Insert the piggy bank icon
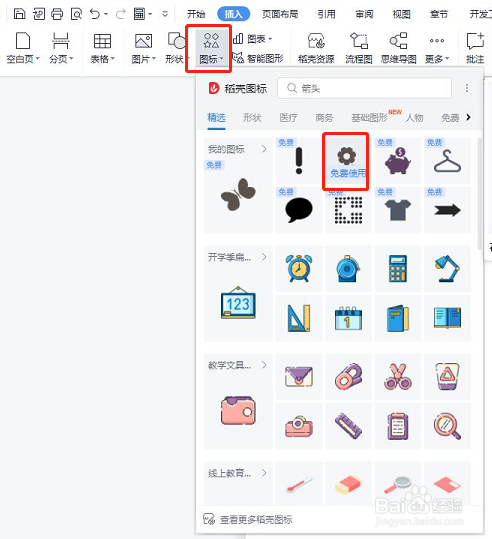 pos(398,161)
